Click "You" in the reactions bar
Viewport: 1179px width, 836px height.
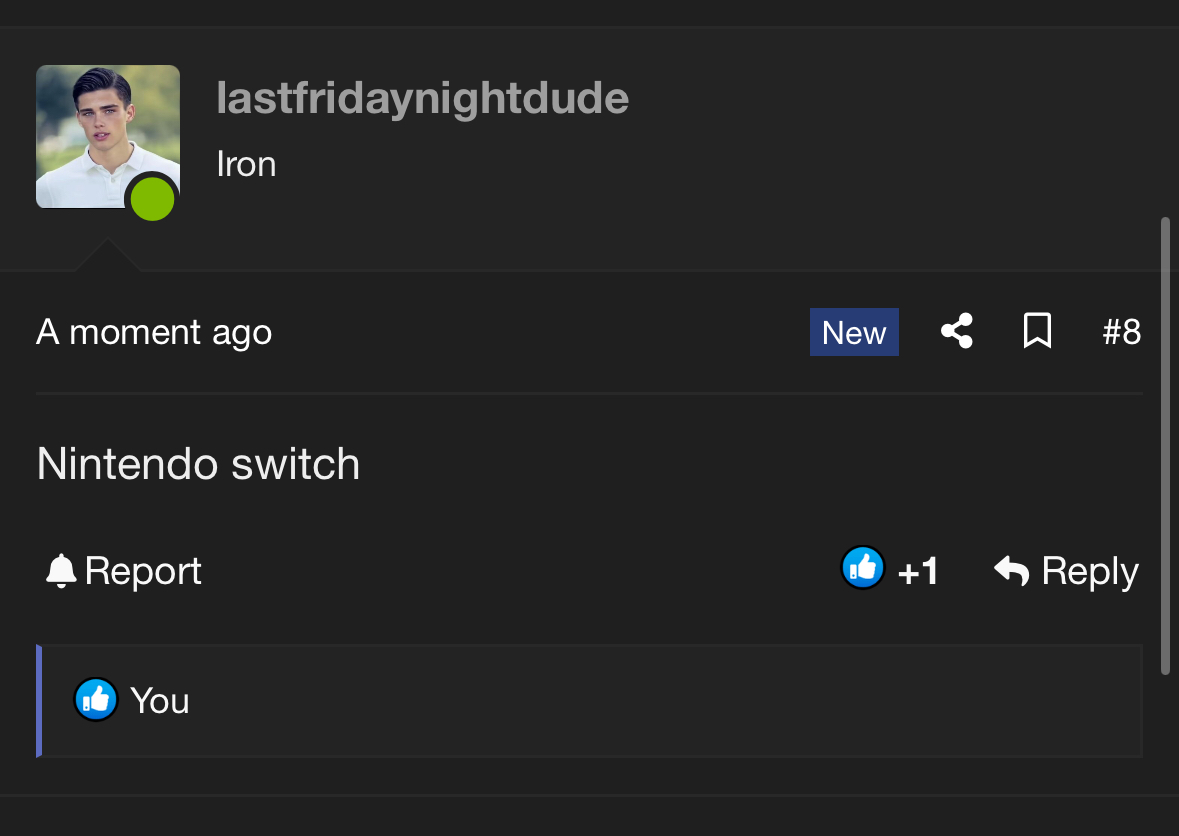click(160, 701)
